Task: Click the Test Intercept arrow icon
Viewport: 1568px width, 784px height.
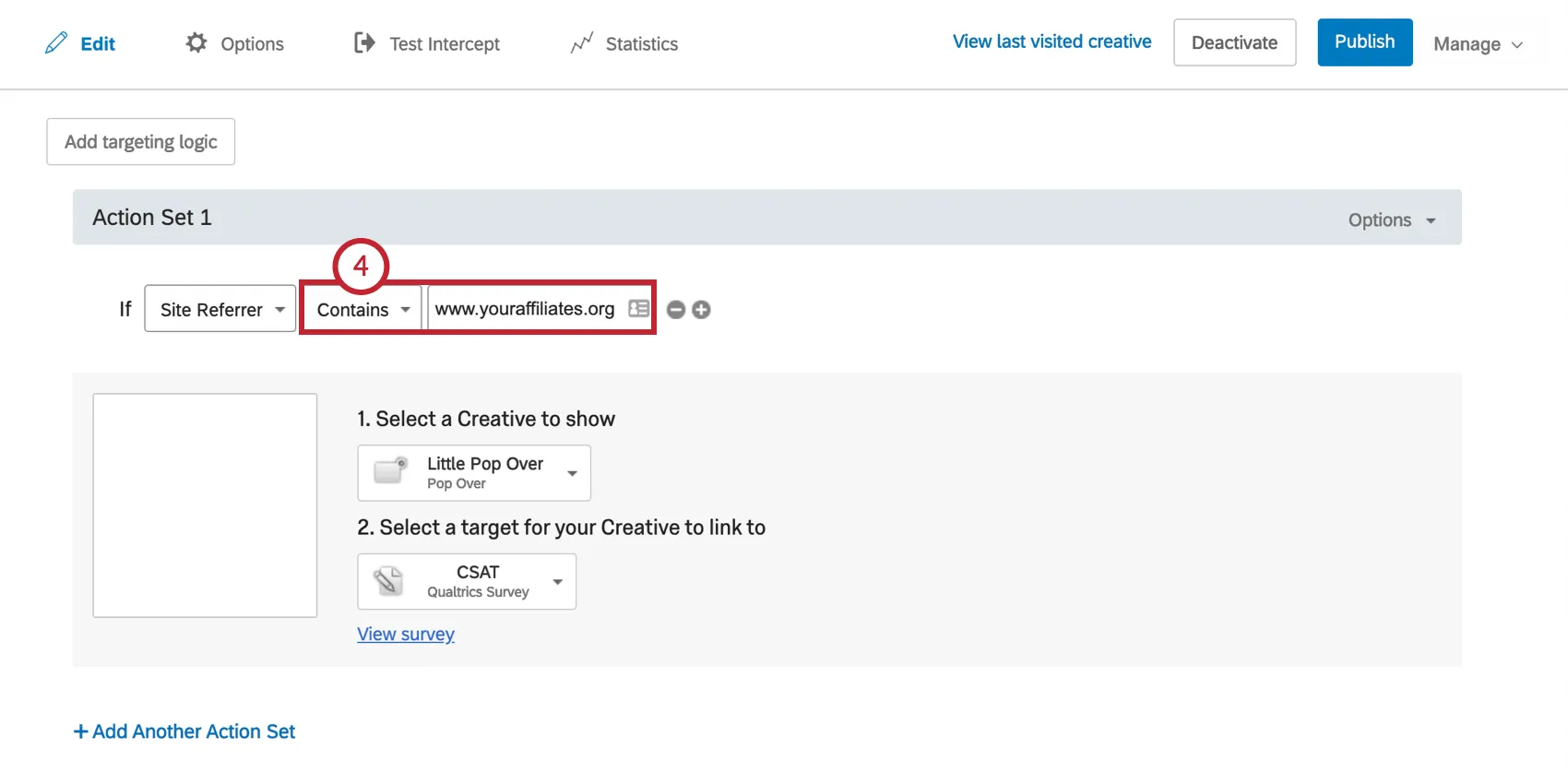Action: pos(364,42)
